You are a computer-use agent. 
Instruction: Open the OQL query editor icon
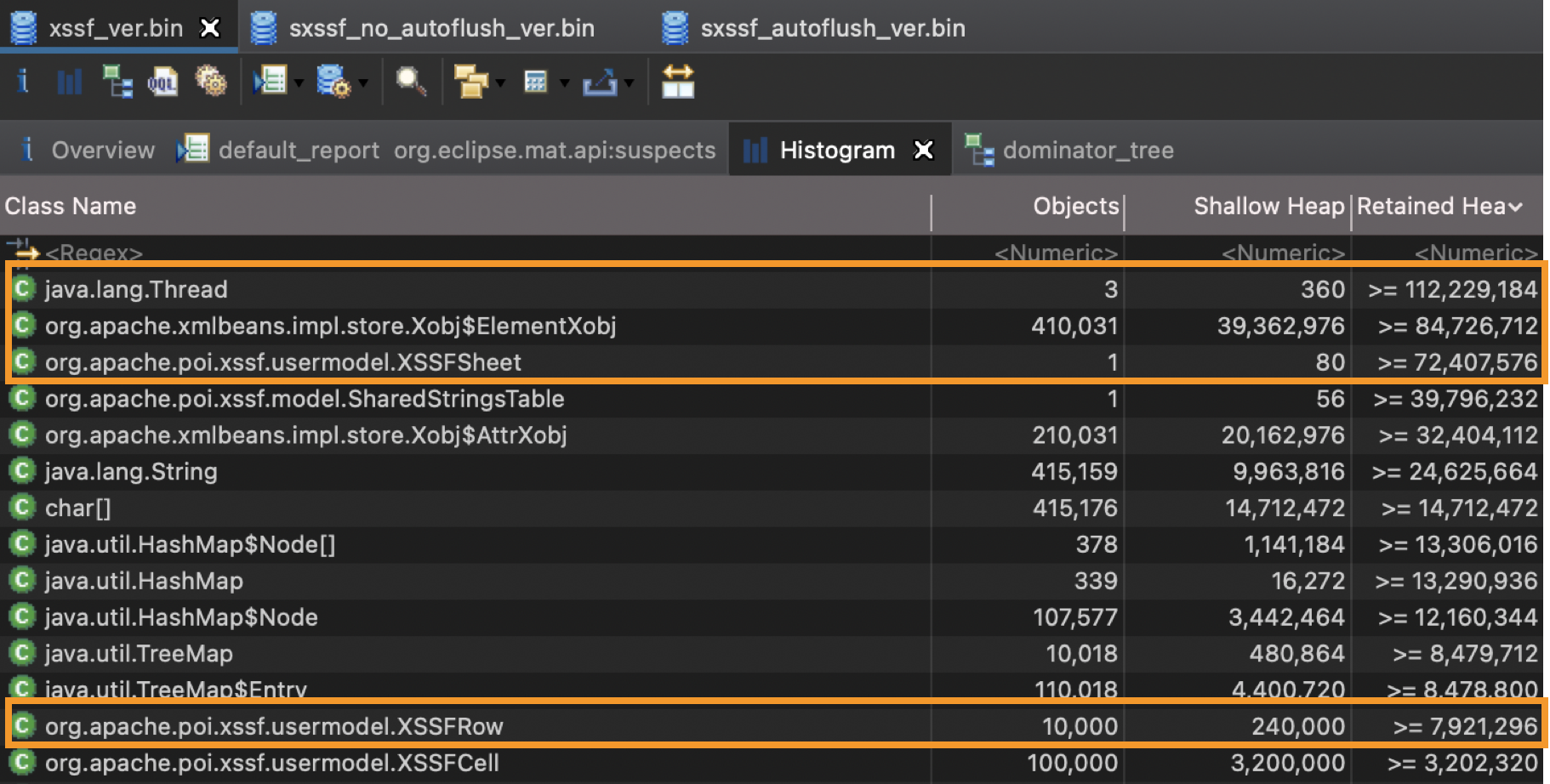(162, 82)
